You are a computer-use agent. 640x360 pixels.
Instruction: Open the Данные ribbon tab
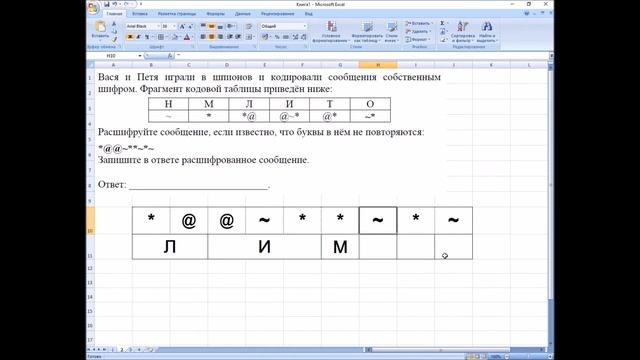coord(243,14)
